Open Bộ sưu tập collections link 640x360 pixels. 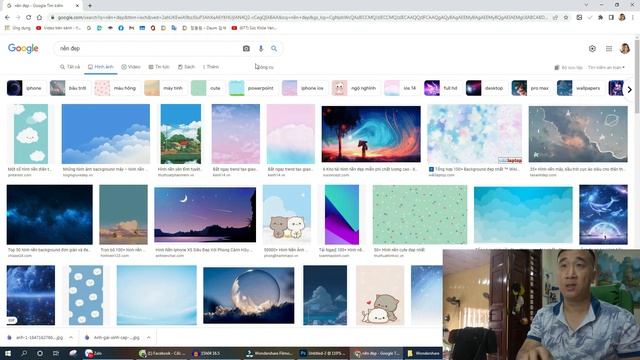click(568, 67)
